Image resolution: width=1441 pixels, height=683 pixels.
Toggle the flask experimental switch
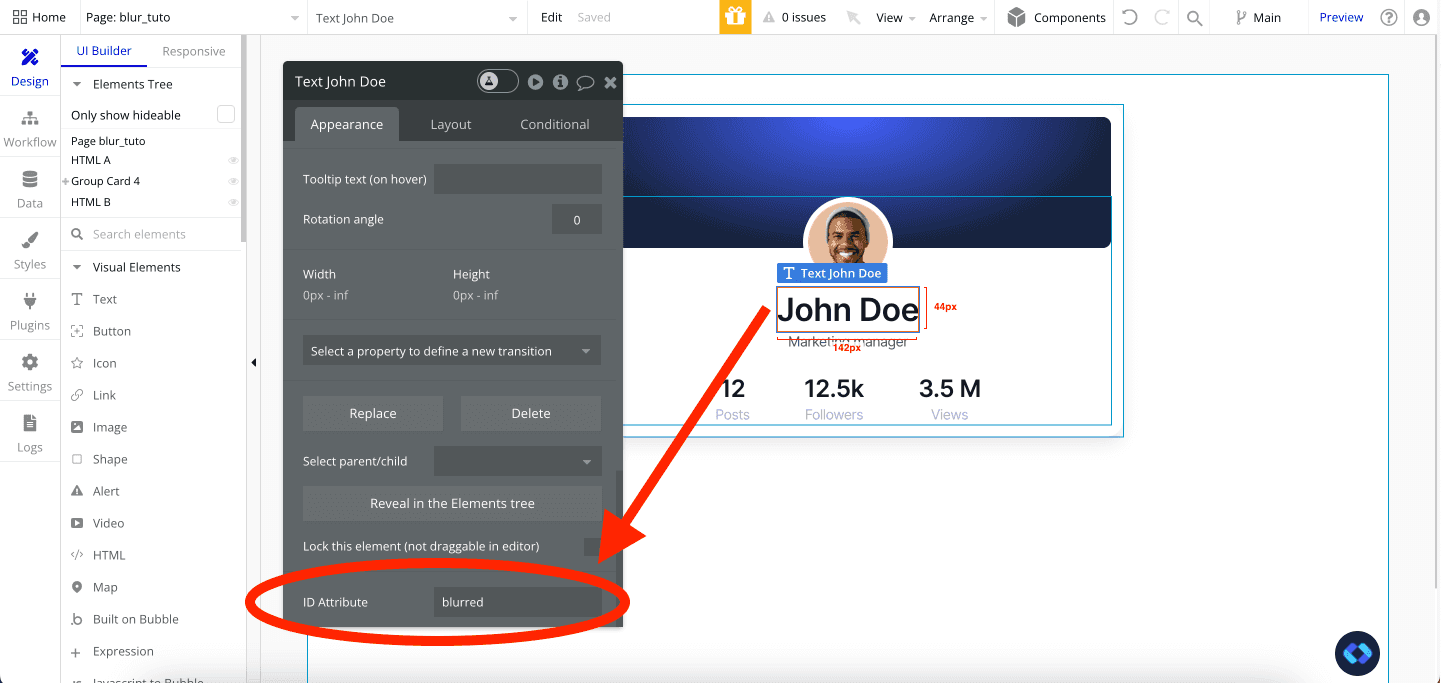pos(498,82)
